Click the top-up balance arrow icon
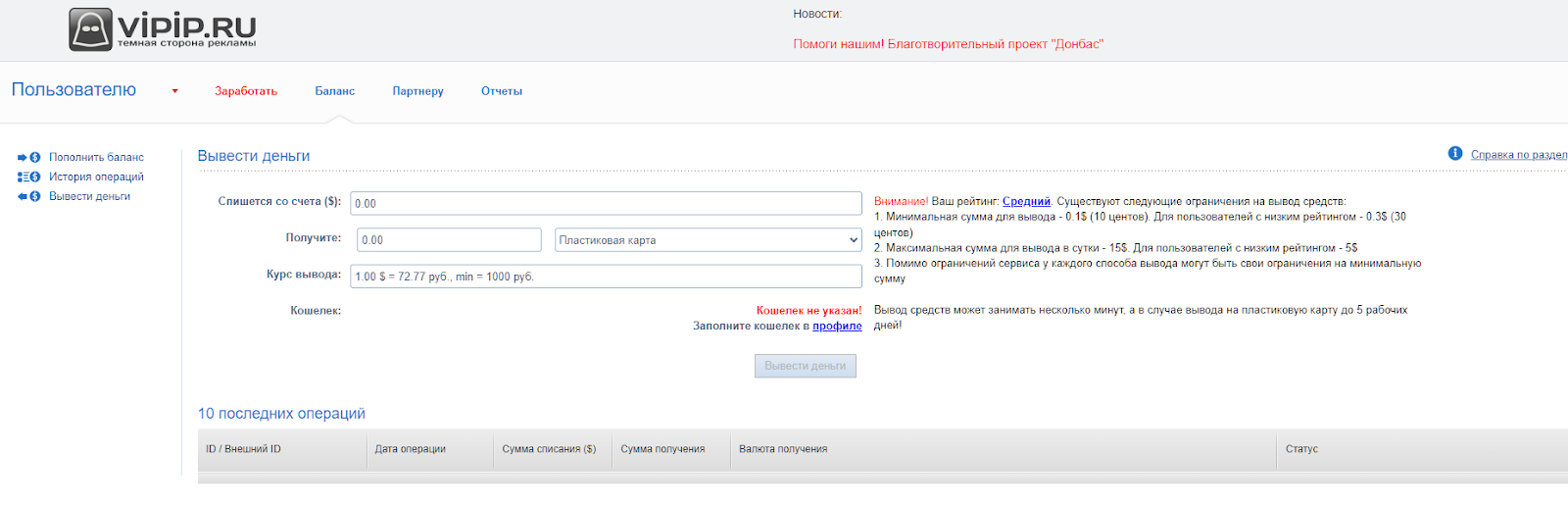 click(x=28, y=157)
